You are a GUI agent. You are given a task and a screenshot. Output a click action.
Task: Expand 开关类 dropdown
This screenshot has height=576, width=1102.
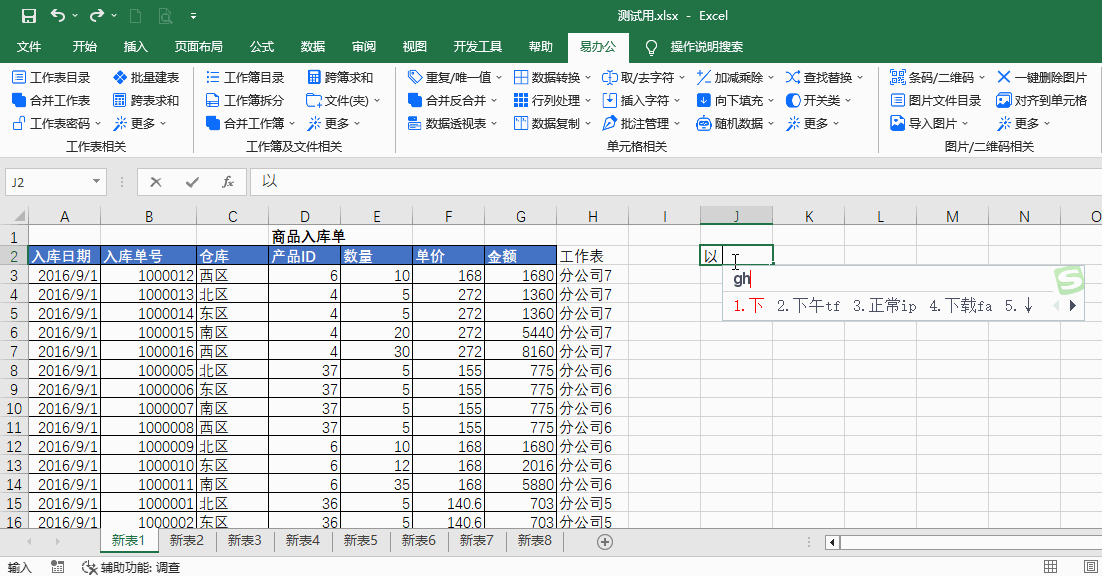(x=848, y=100)
